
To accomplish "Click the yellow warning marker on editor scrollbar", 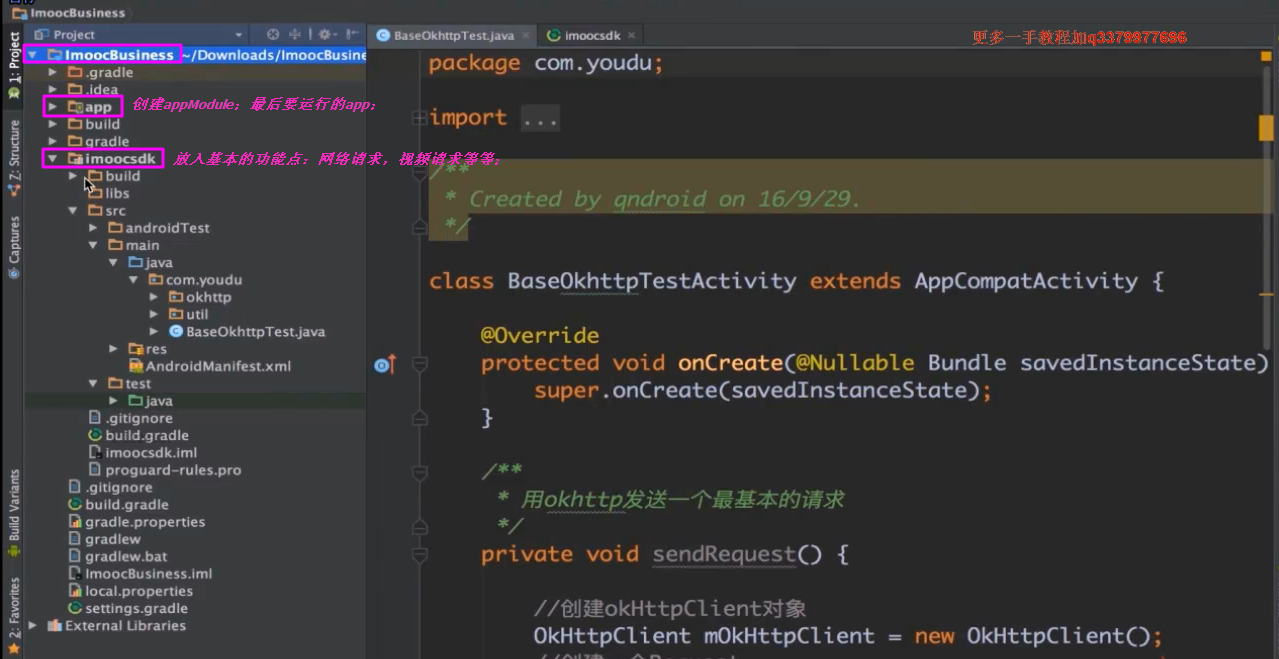I will click(x=1265, y=128).
